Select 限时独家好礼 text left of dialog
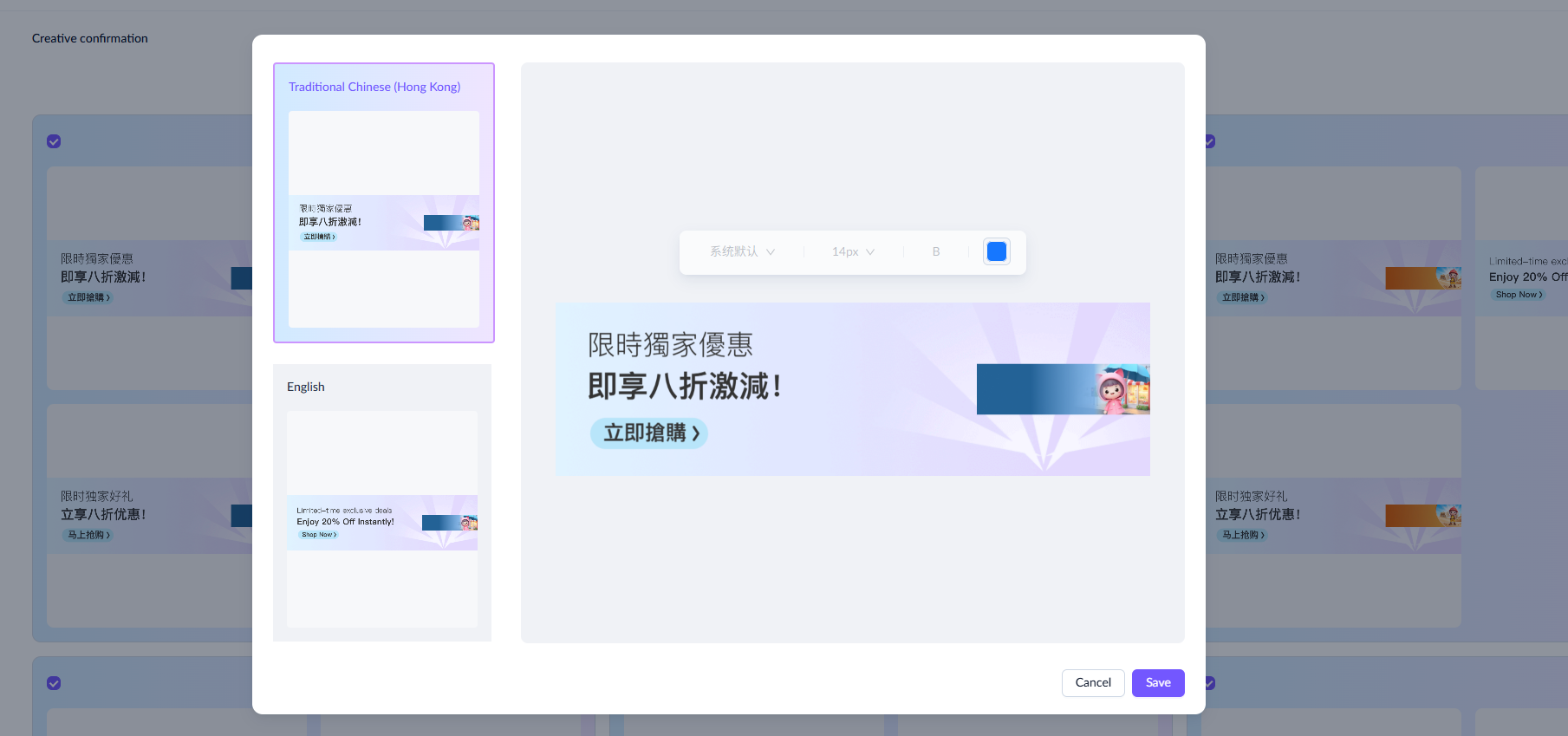 (97, 496)
